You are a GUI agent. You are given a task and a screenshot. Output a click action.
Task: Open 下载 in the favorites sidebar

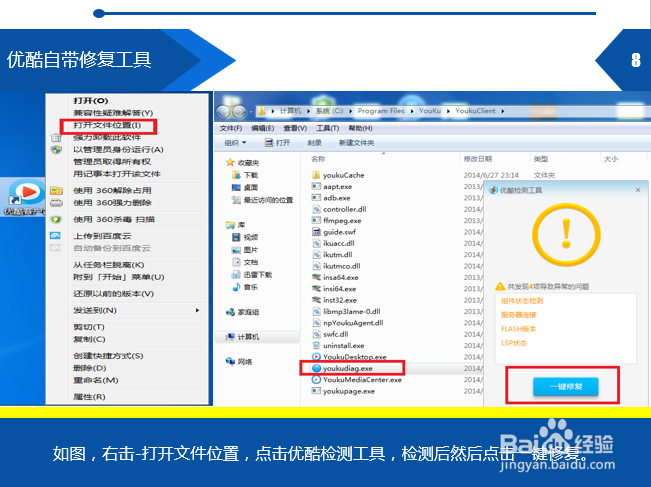[x=251, y=175]
